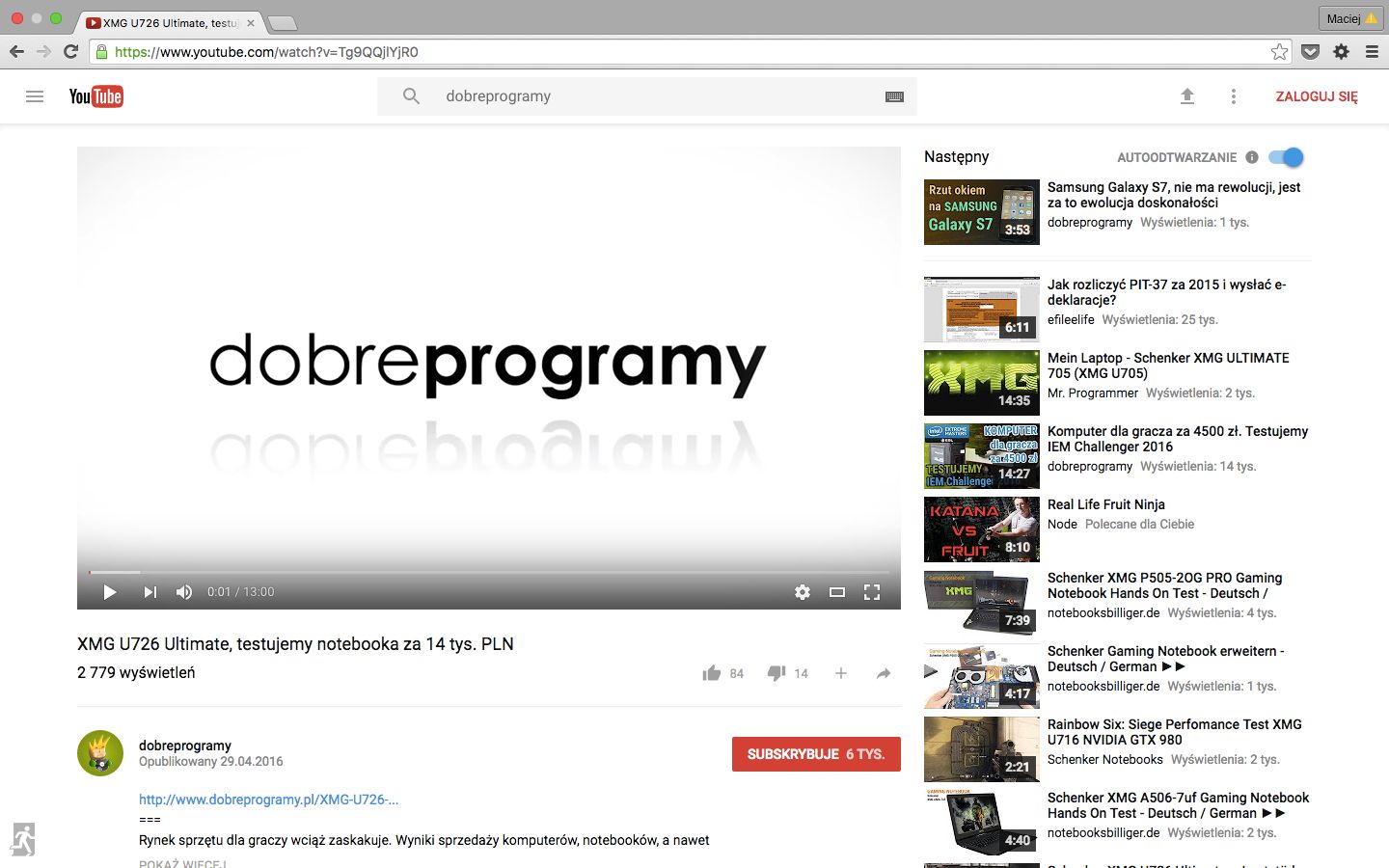This screenshot has height=868, width=1389.
Task: Open Schenker Gaming Notebook erweitern video
Action: pyautogui.click(x=1166, y=659)
